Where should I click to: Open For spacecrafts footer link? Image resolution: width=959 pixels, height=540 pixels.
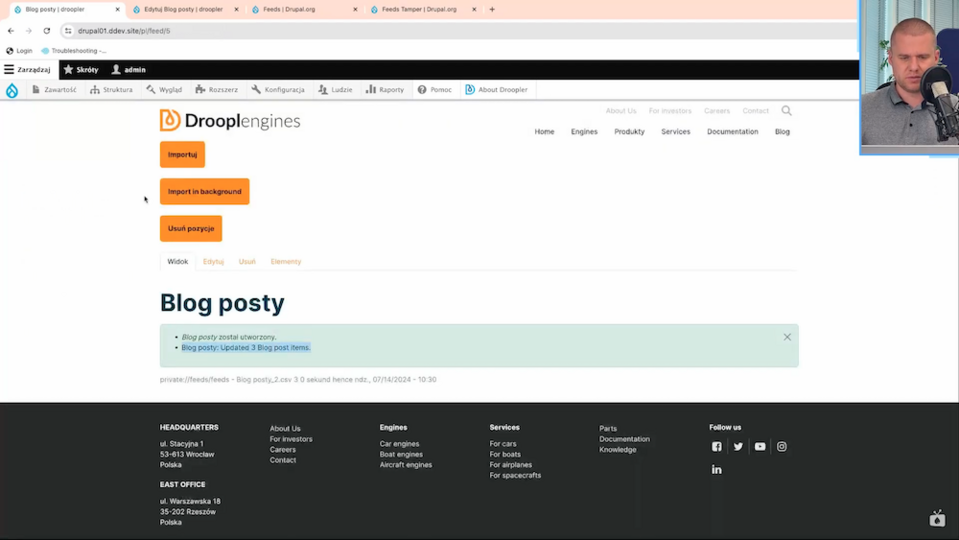[515, 475]
